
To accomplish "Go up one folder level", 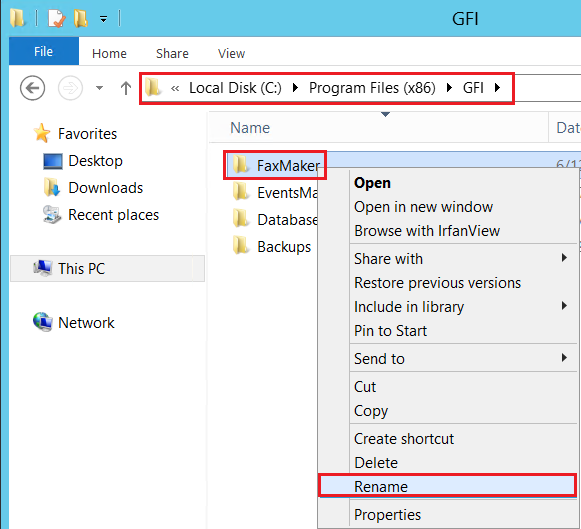I will pyautogui.click(x=126, y=88).
